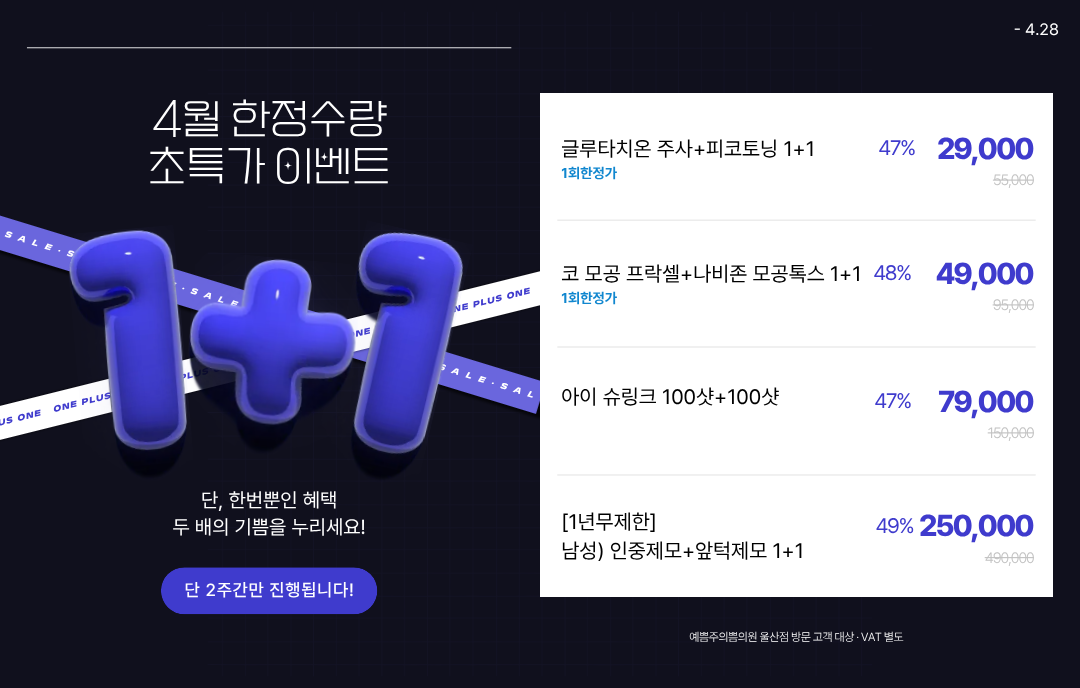Click the '4월 한정수량 초특가 이벤트' headline
Viewport: 1080px width, 688px height.
[x=269, y=142]
